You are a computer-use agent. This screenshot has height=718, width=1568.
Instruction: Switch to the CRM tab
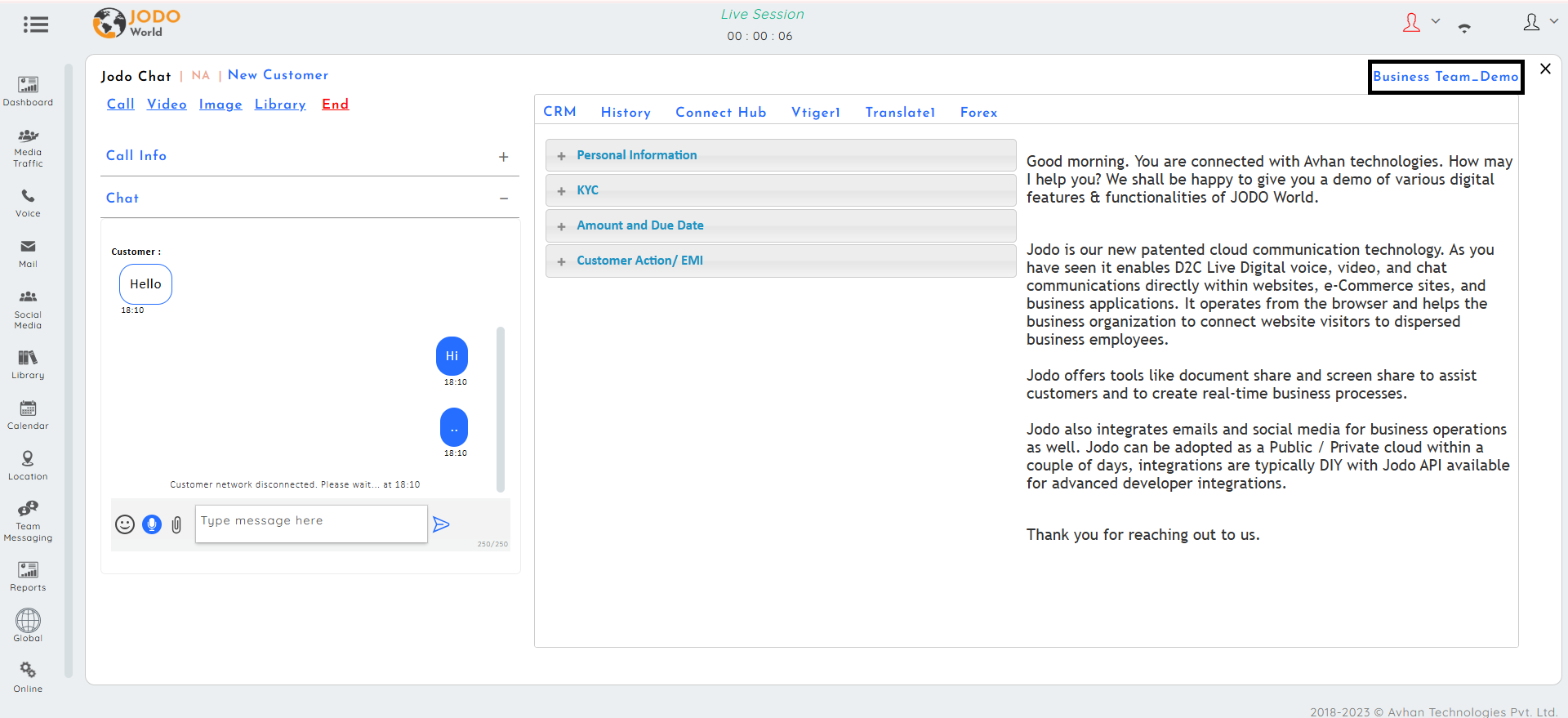tap(560, 112)
